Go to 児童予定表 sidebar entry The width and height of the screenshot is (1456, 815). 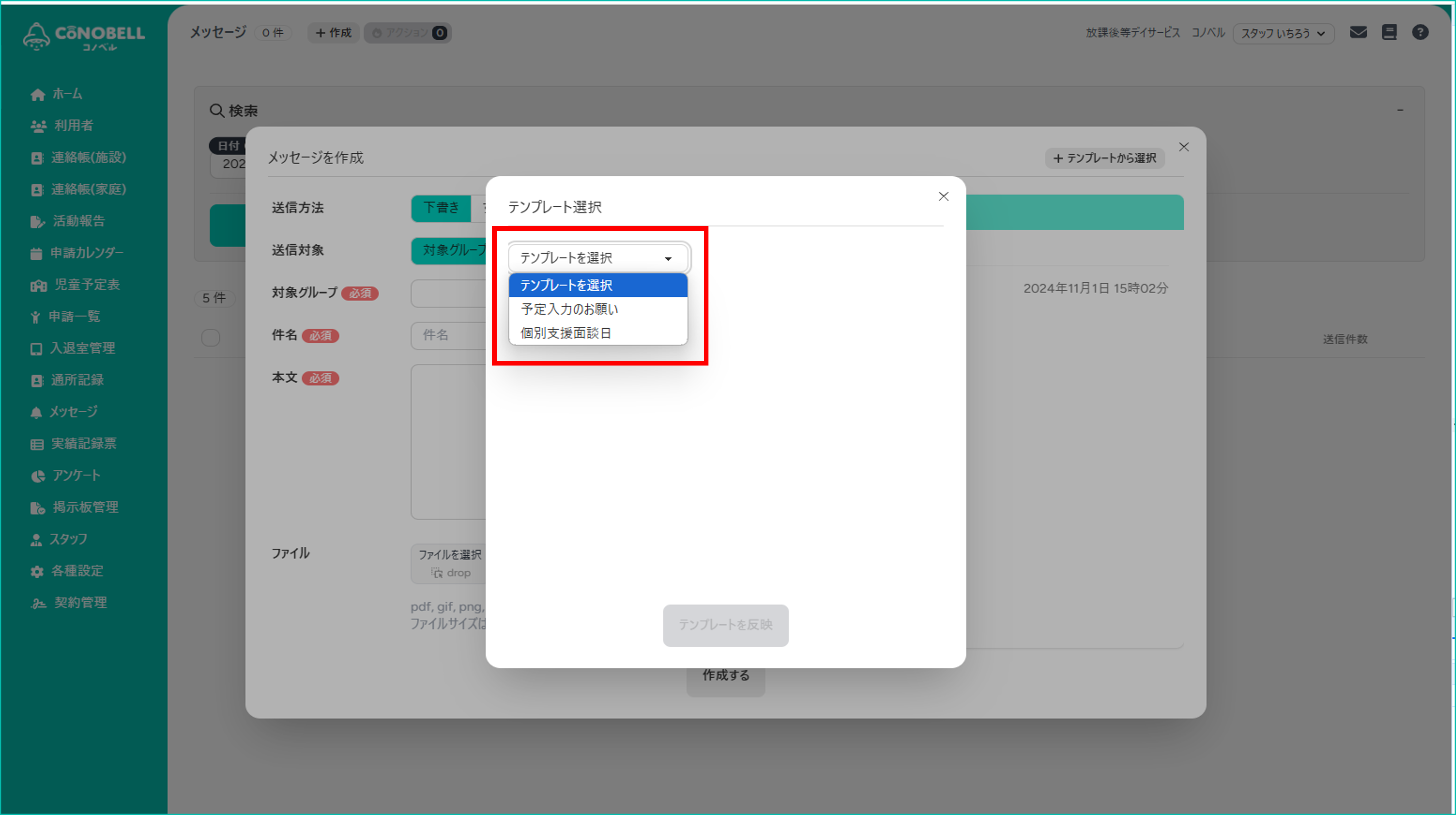75,285
